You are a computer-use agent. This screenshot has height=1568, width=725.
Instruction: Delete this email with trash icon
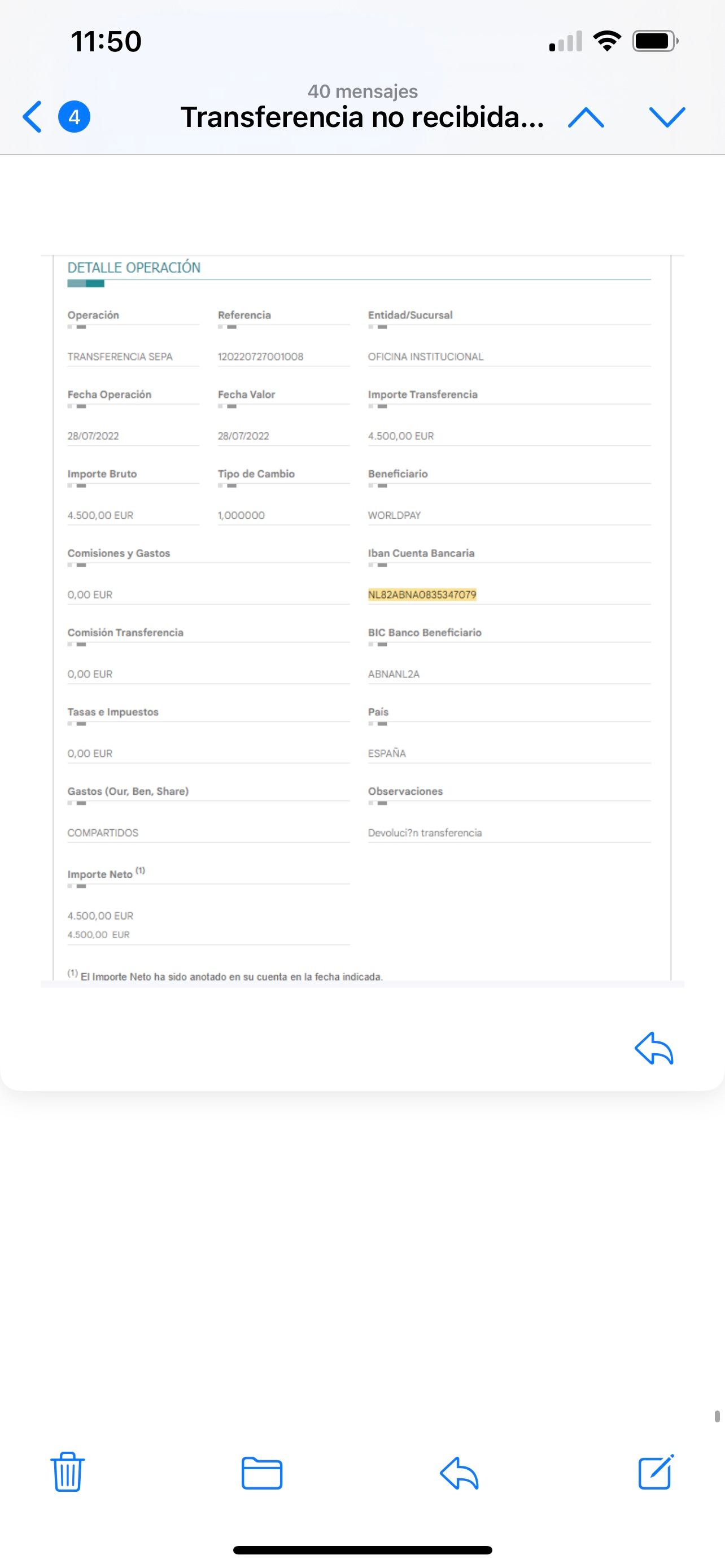tap(68, 1472)
